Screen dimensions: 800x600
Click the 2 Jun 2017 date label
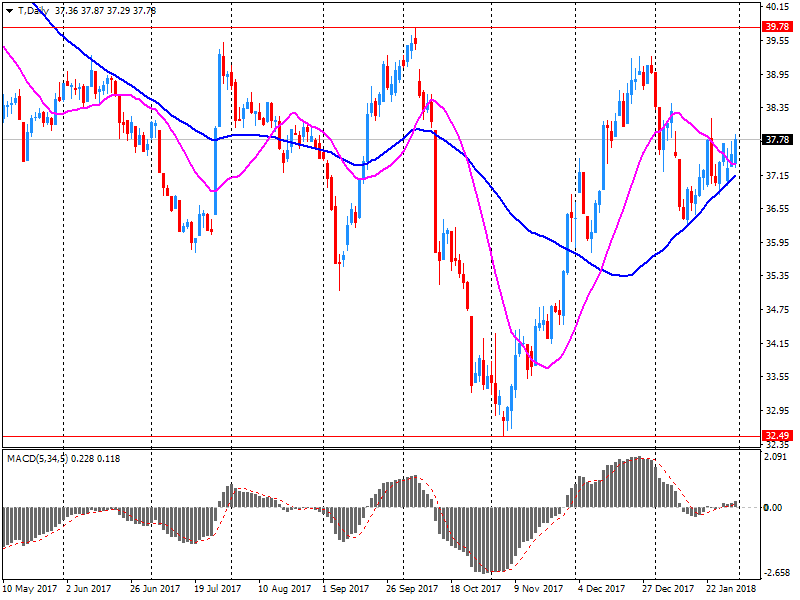(88, 590)
